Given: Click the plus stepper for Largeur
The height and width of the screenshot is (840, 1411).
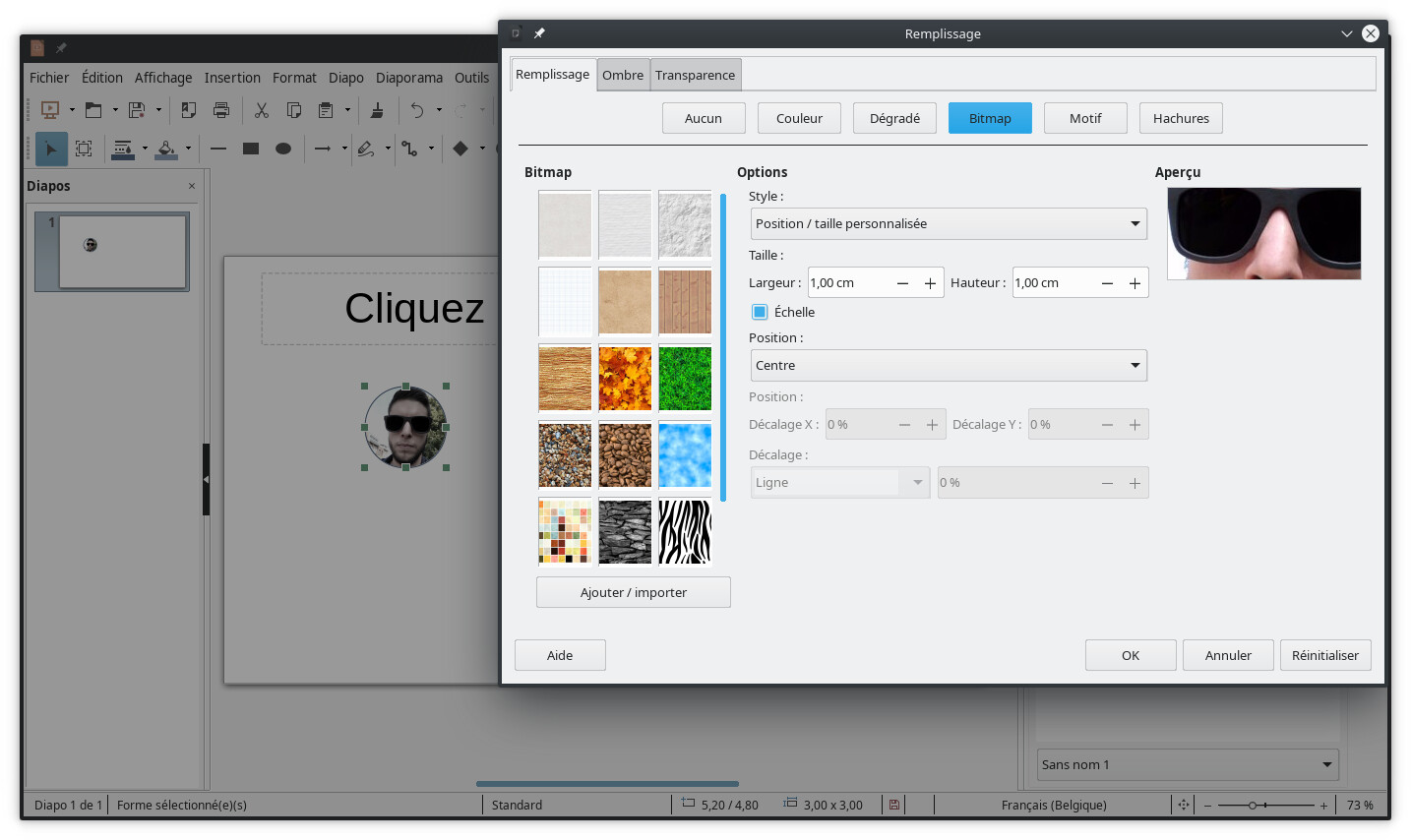Looking at the screenshot, I should (930, 283).
